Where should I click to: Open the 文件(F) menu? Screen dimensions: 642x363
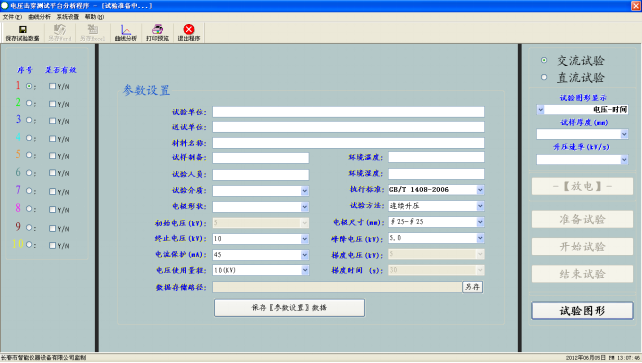click(12, 17)
